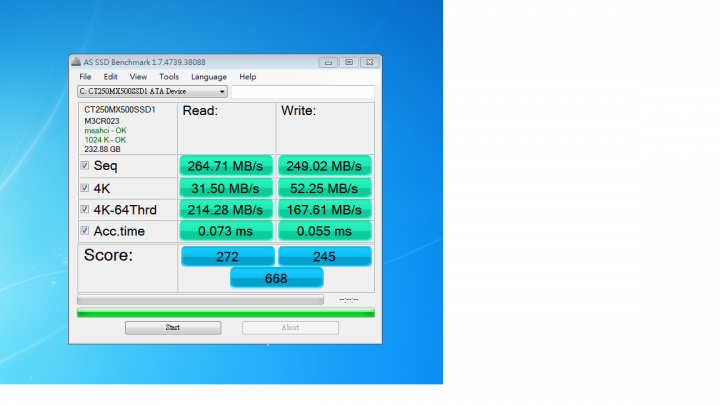720x405 pixels.
Task: Click the read access time 0.073 ms
Action: point(225,231)
